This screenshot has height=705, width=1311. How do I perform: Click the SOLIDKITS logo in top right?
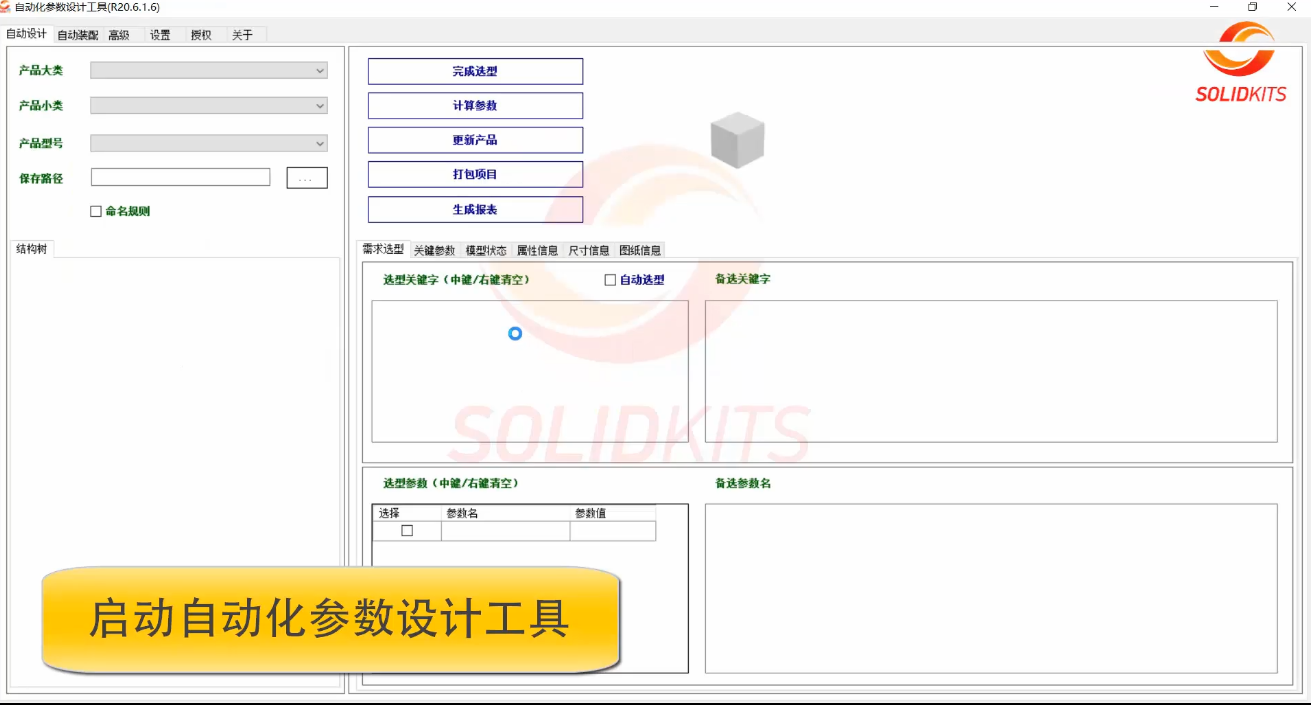[1240, 64]
